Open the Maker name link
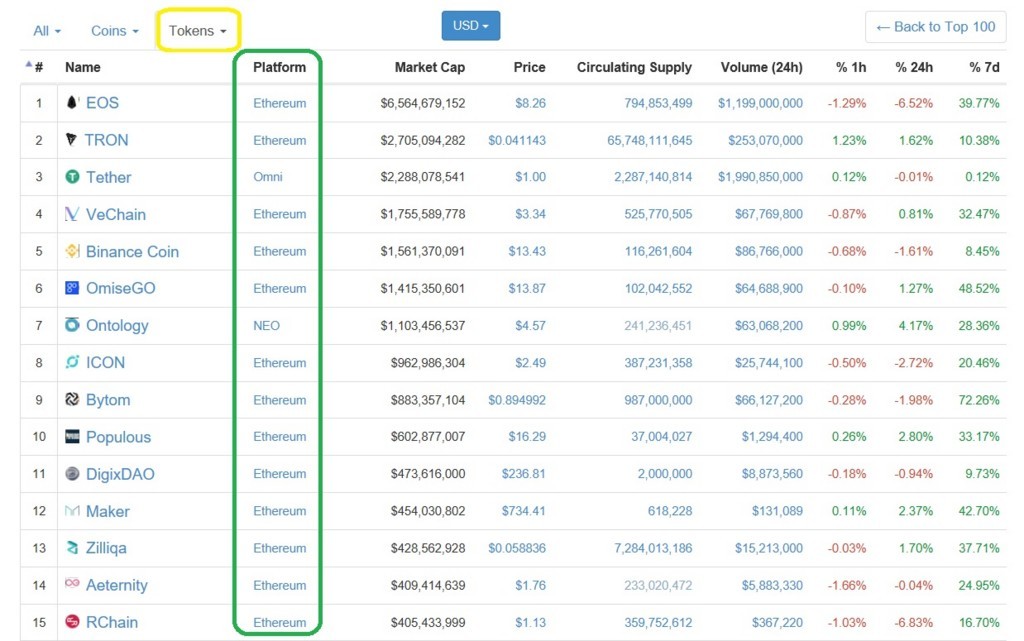 108,511
